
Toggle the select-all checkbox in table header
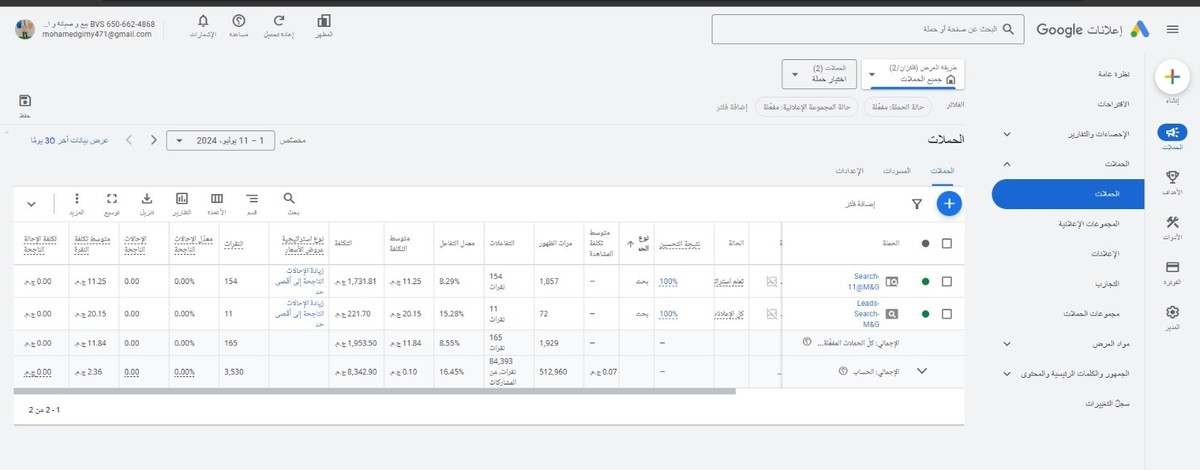pos(946,243)
